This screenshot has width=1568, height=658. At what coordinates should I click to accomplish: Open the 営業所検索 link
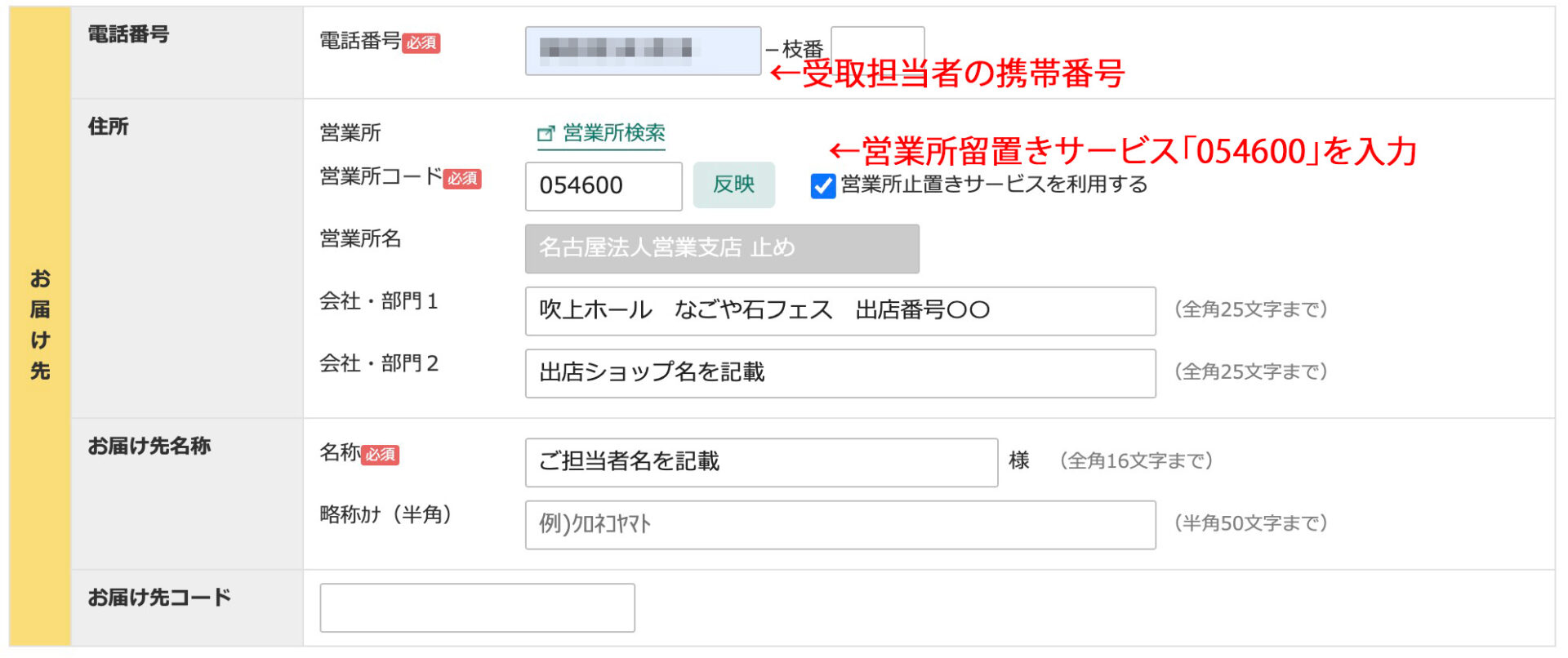(x=613, y=133)
